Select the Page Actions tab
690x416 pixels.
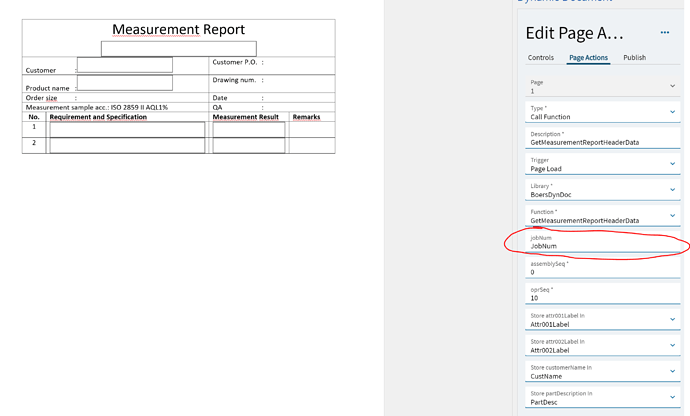coord(588,58)
